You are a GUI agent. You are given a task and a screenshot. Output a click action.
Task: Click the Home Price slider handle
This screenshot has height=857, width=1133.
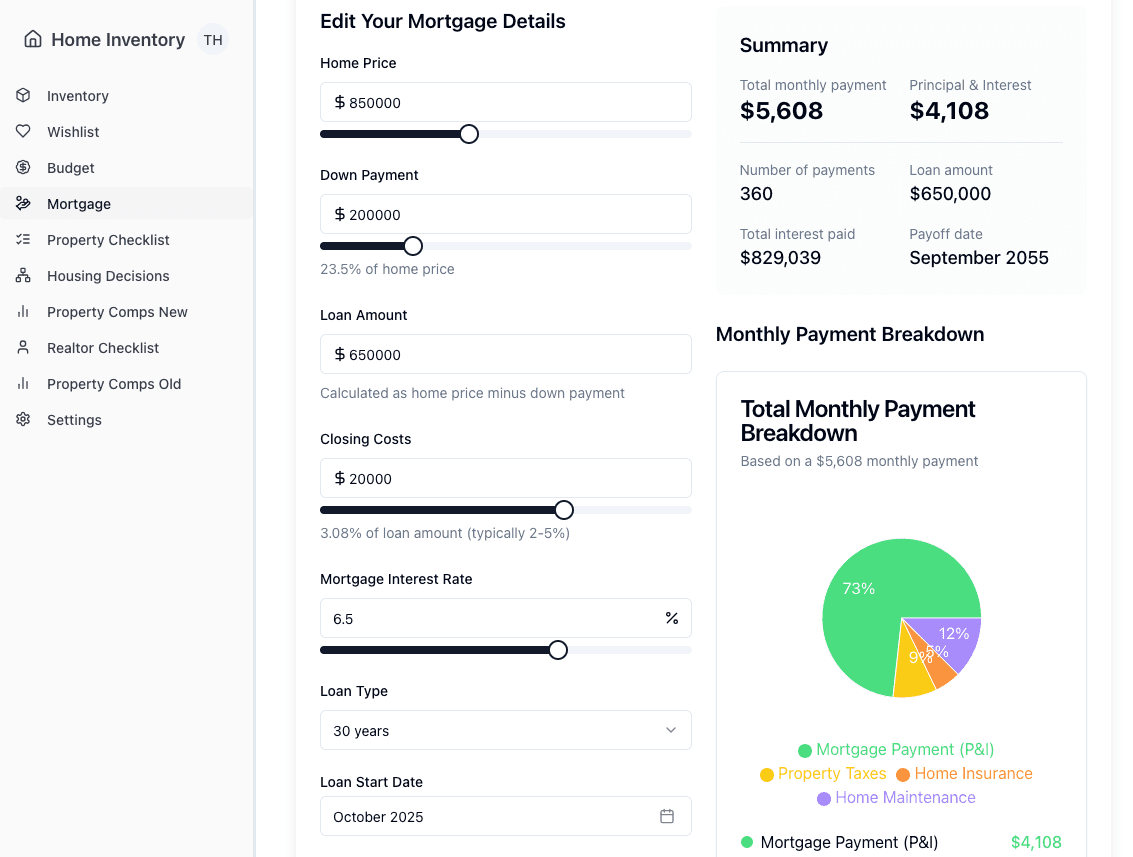tap(469, 134)
